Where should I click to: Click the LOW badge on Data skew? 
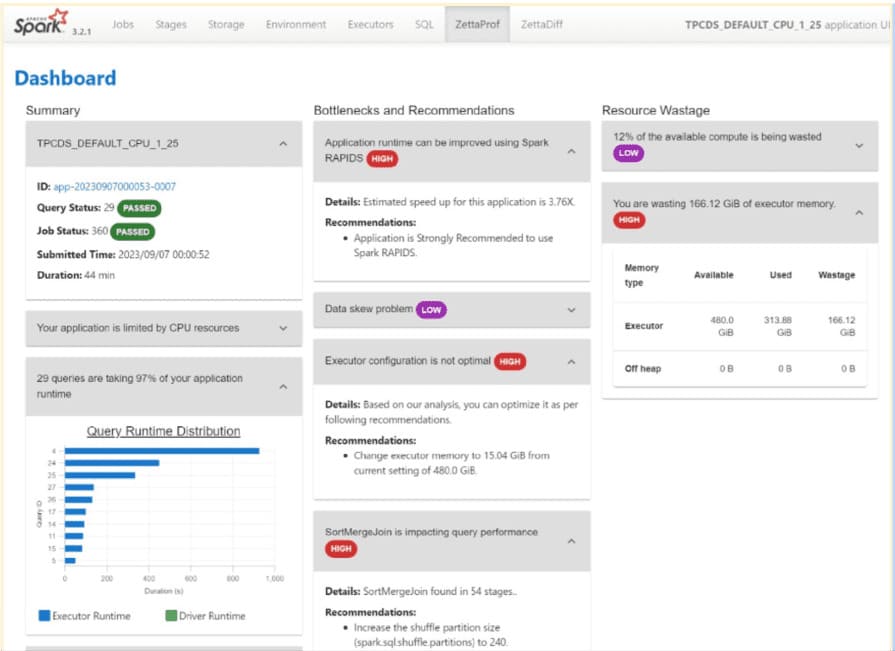pos(431,310)
